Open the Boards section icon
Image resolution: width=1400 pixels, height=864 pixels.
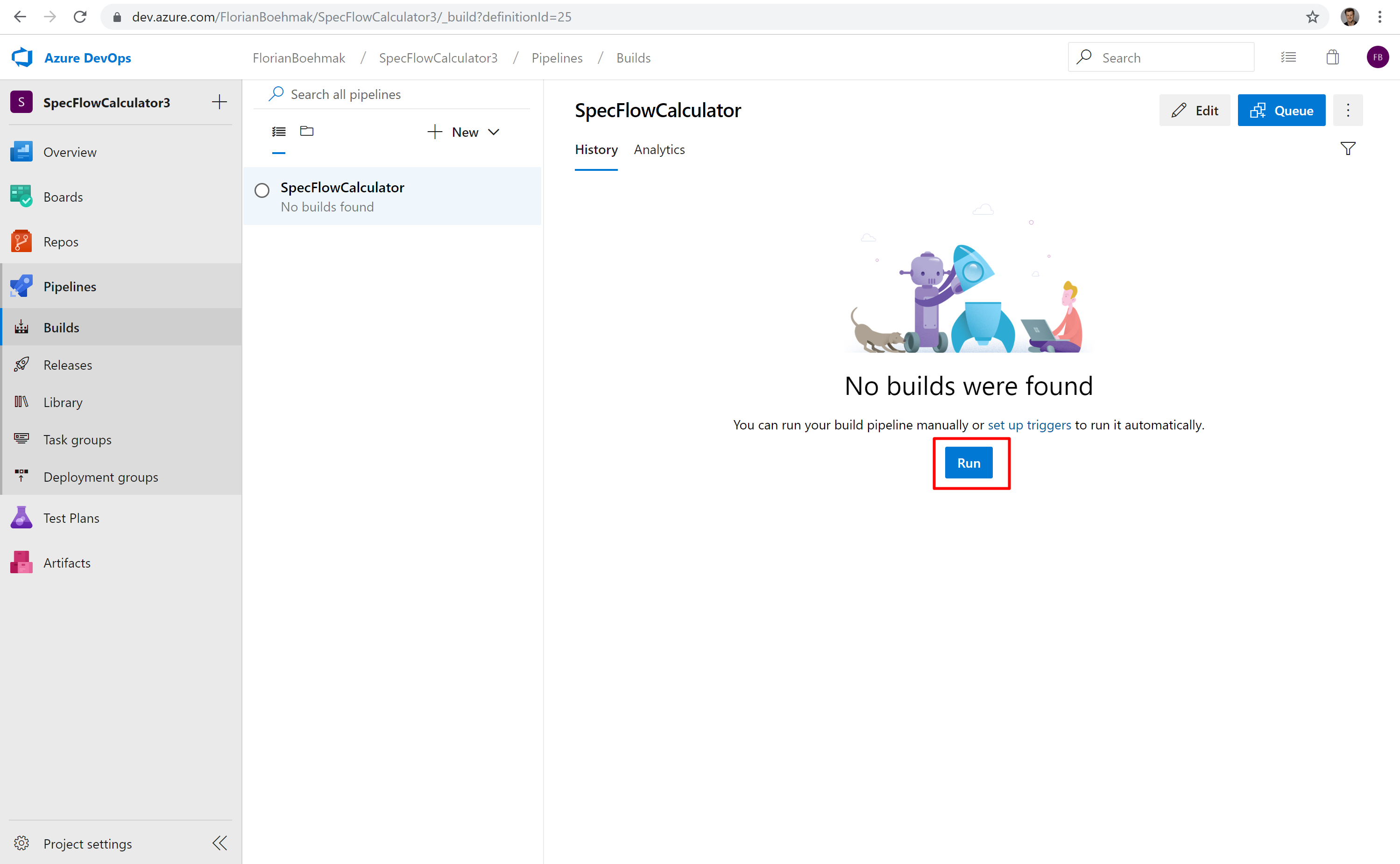pyautogui.click(x=21, y=197)
